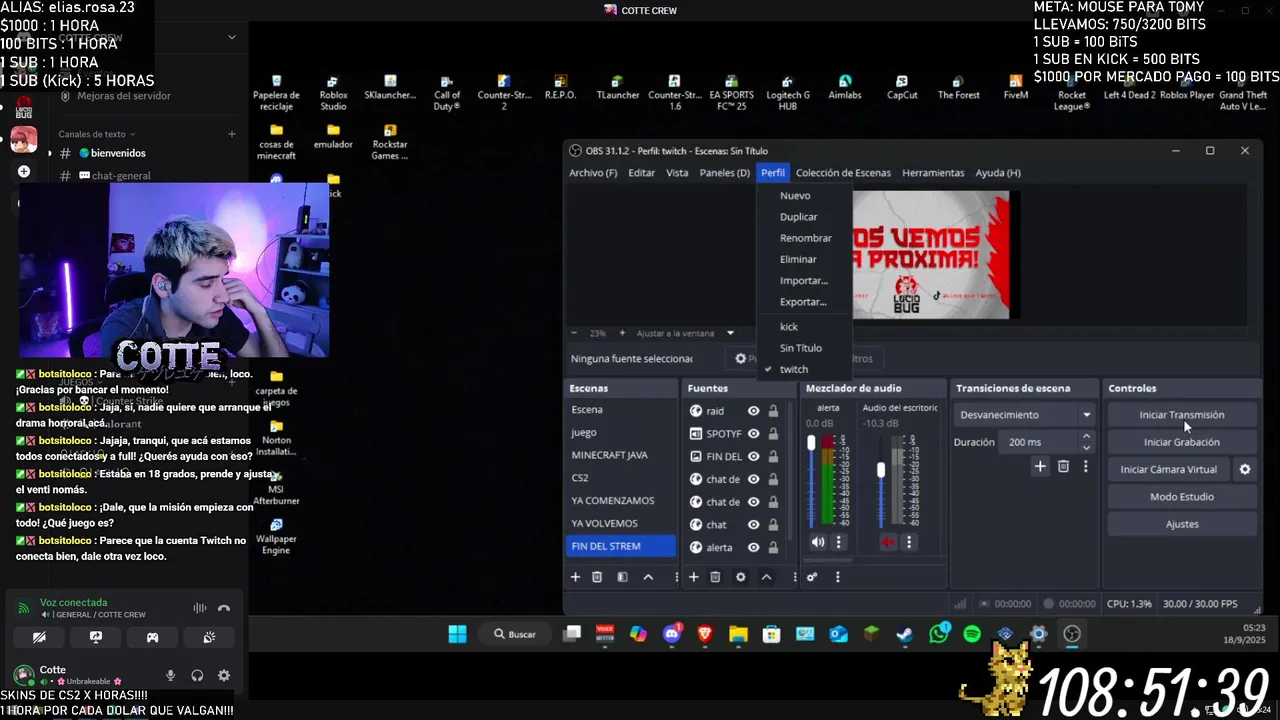This screenshot has width=1280, height=720.
Task: Move the selected scene up with the arrow
Action: pyautogui.click(x=648, y=577)
